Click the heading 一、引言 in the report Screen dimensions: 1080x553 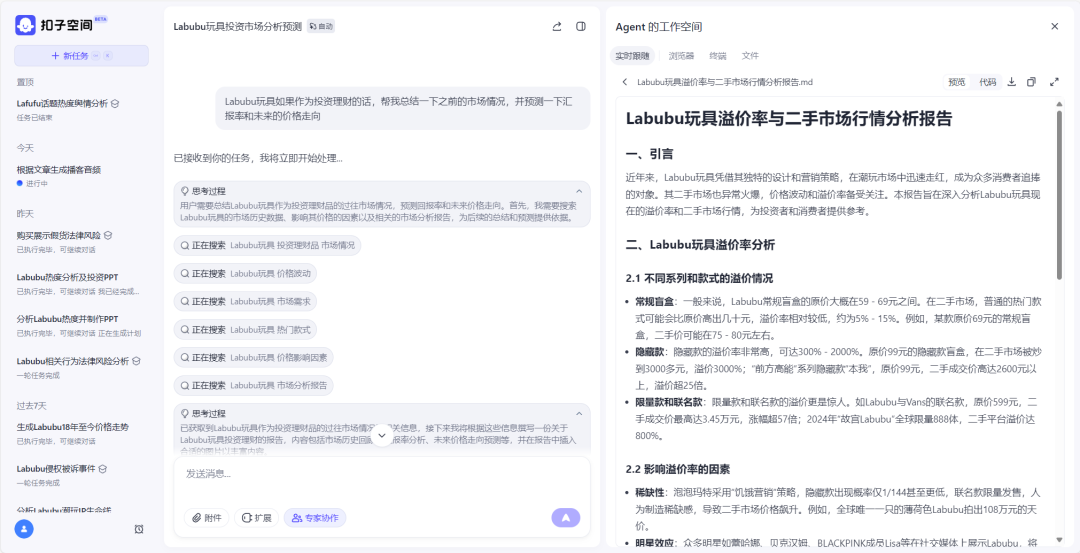point(650,154)
